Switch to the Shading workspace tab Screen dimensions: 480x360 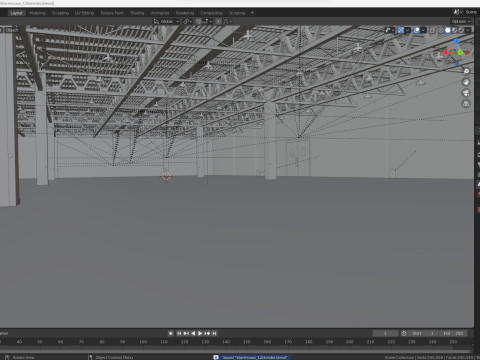137,13
